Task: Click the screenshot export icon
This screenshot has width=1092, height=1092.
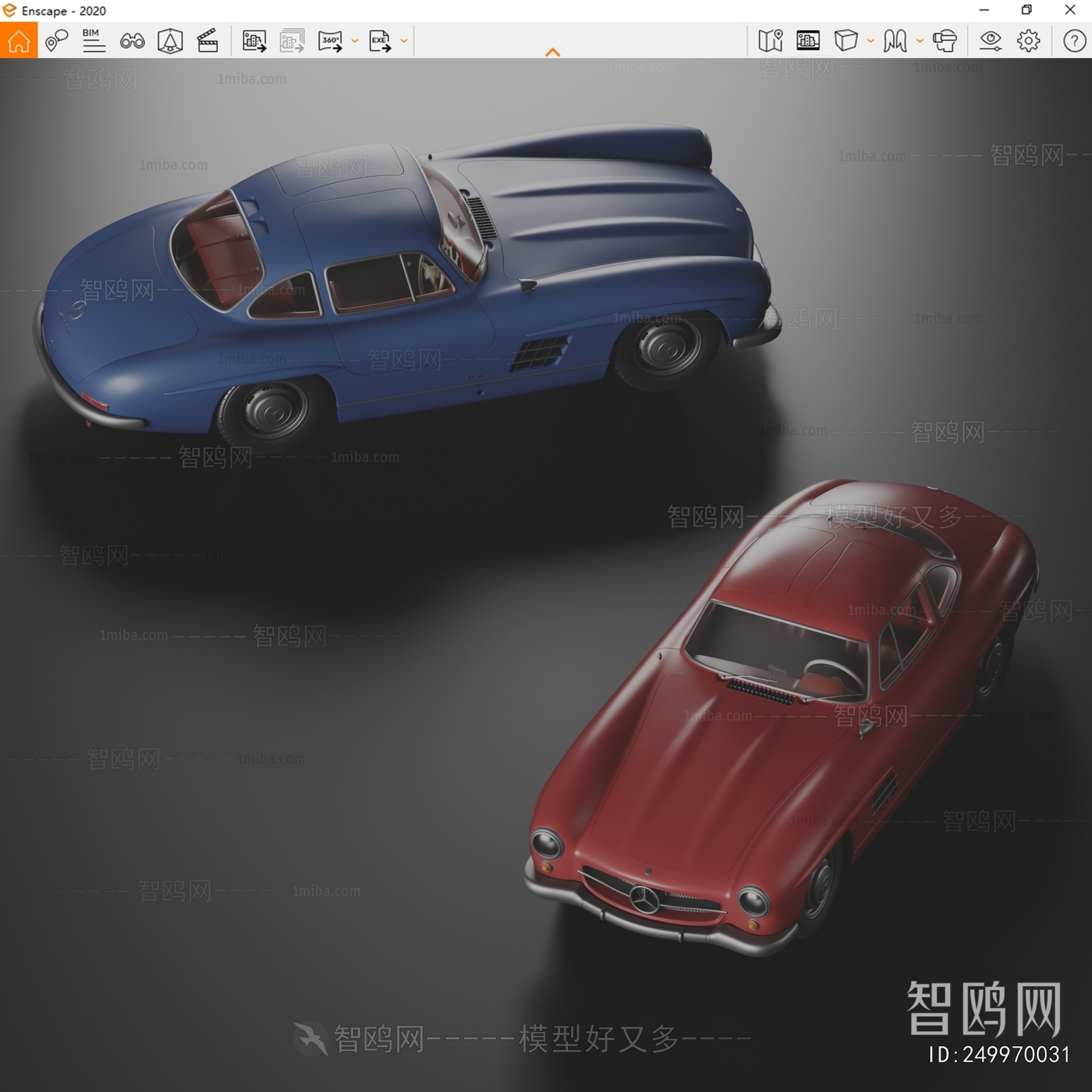Action: [x=254, y=41]
